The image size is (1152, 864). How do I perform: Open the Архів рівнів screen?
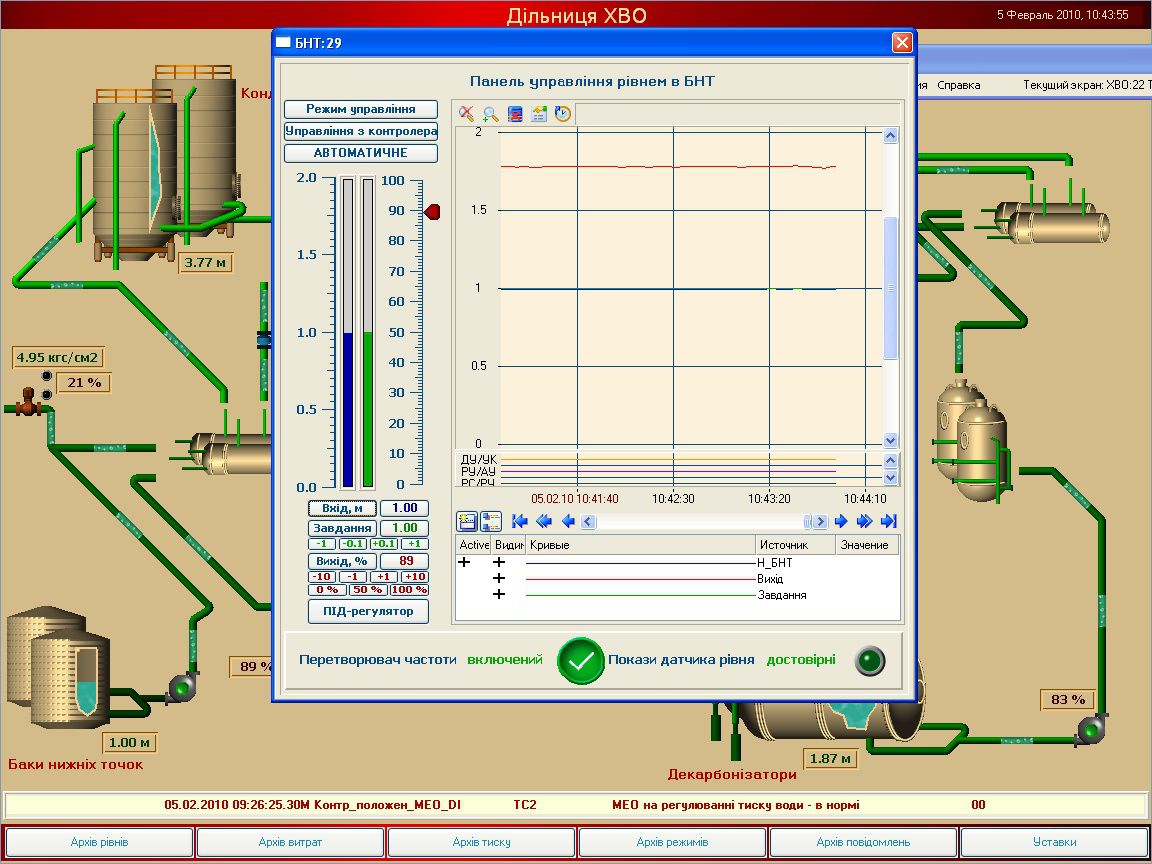point(99,842)
